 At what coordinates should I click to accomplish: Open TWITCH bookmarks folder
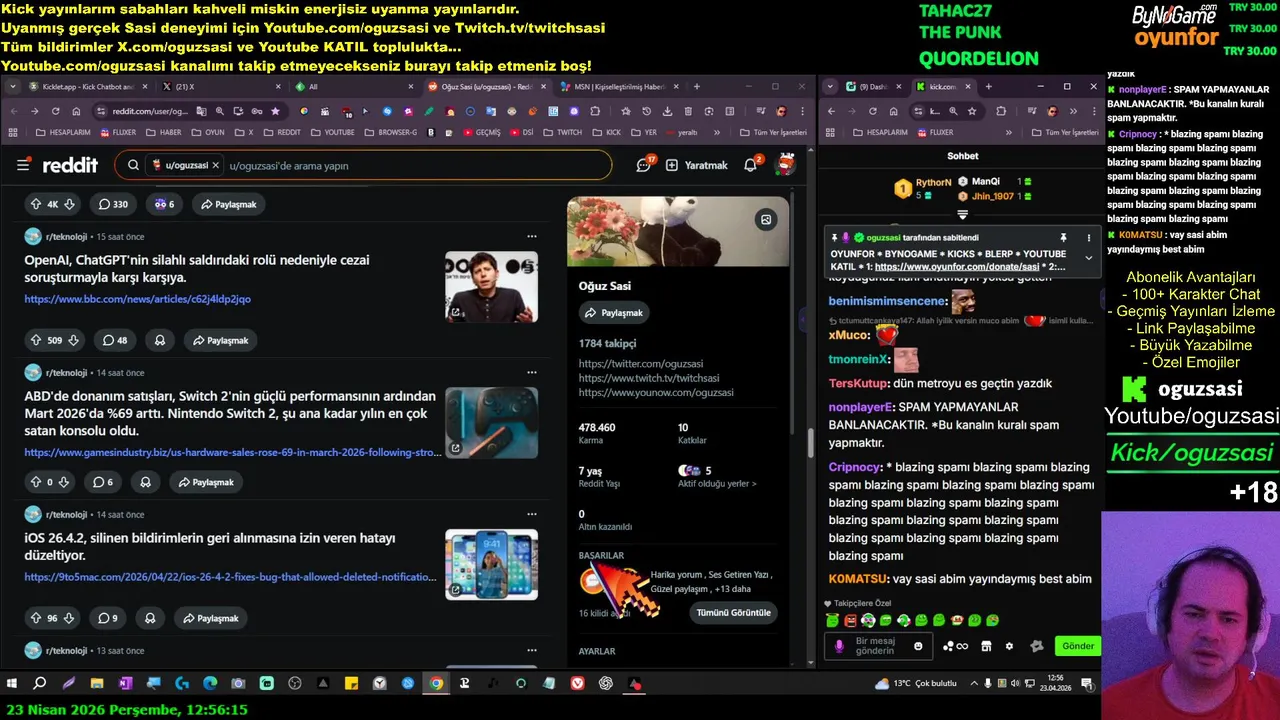562,132
